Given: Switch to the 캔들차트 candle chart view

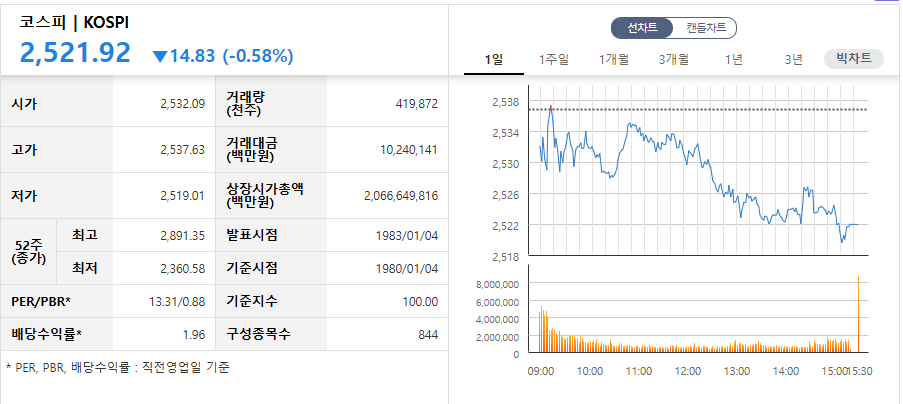Looking at the screenshot, I should click(706, 28).
